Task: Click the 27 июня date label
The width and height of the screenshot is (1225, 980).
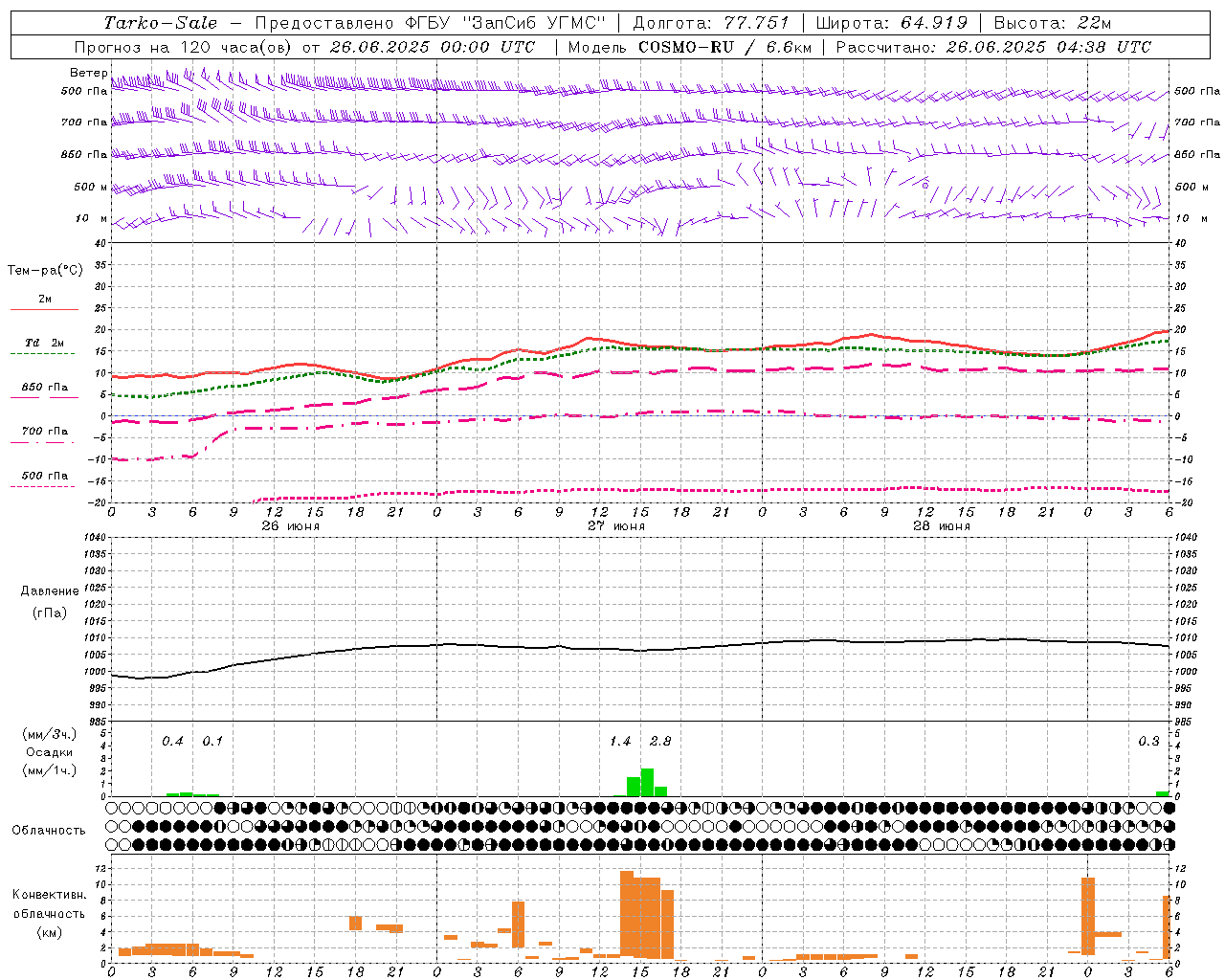Action: click(616, 525)
